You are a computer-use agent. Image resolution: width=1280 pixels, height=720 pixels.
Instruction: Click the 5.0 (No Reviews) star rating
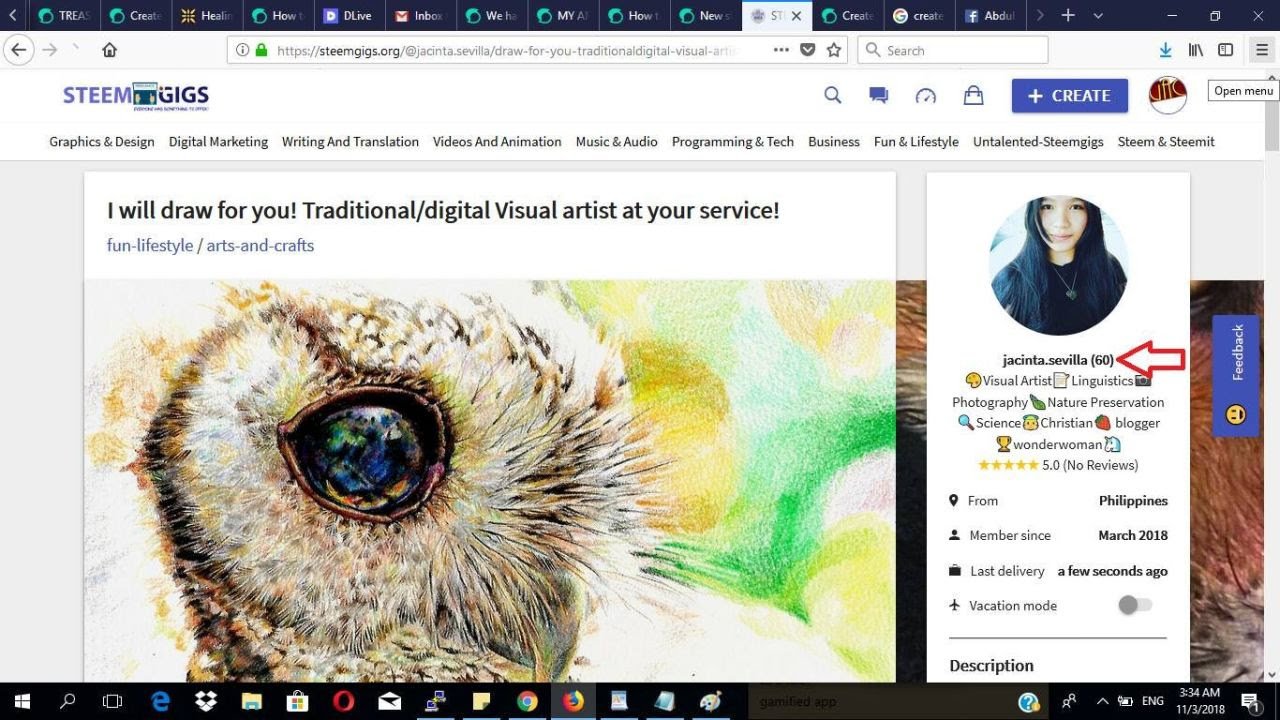(x=1058, y=465)
